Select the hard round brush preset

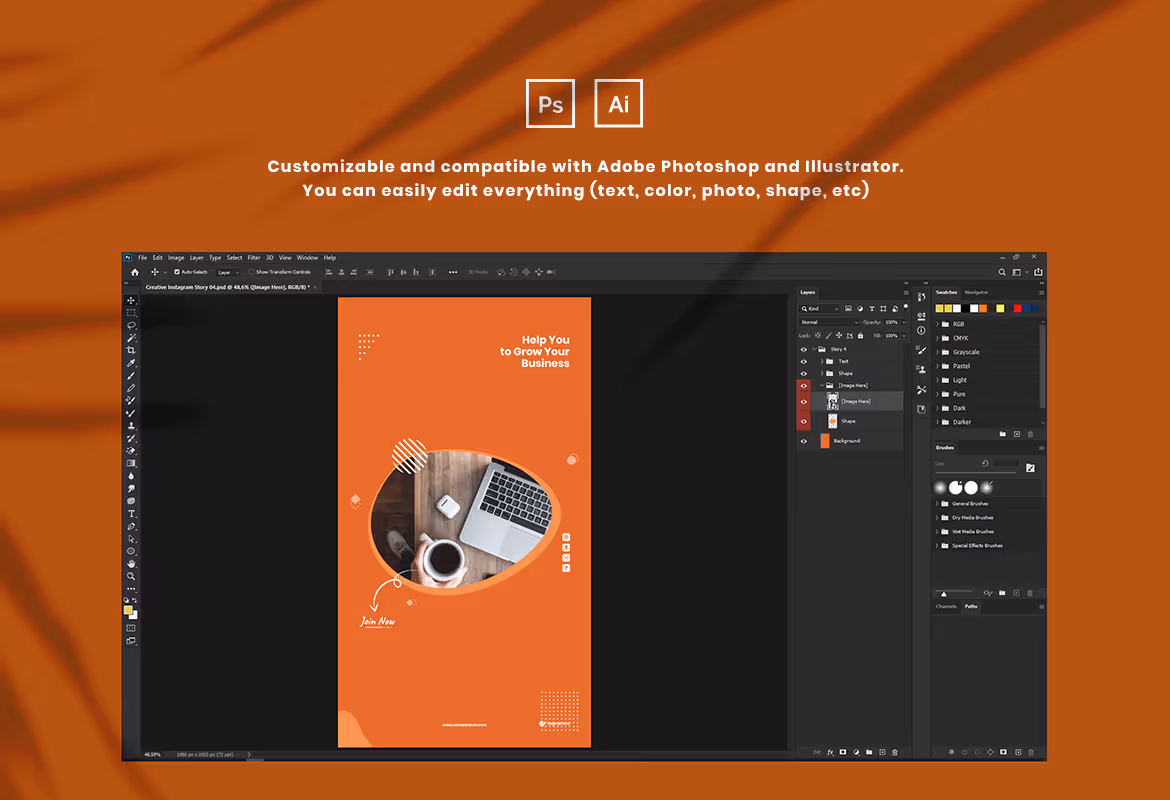[971, 487]
